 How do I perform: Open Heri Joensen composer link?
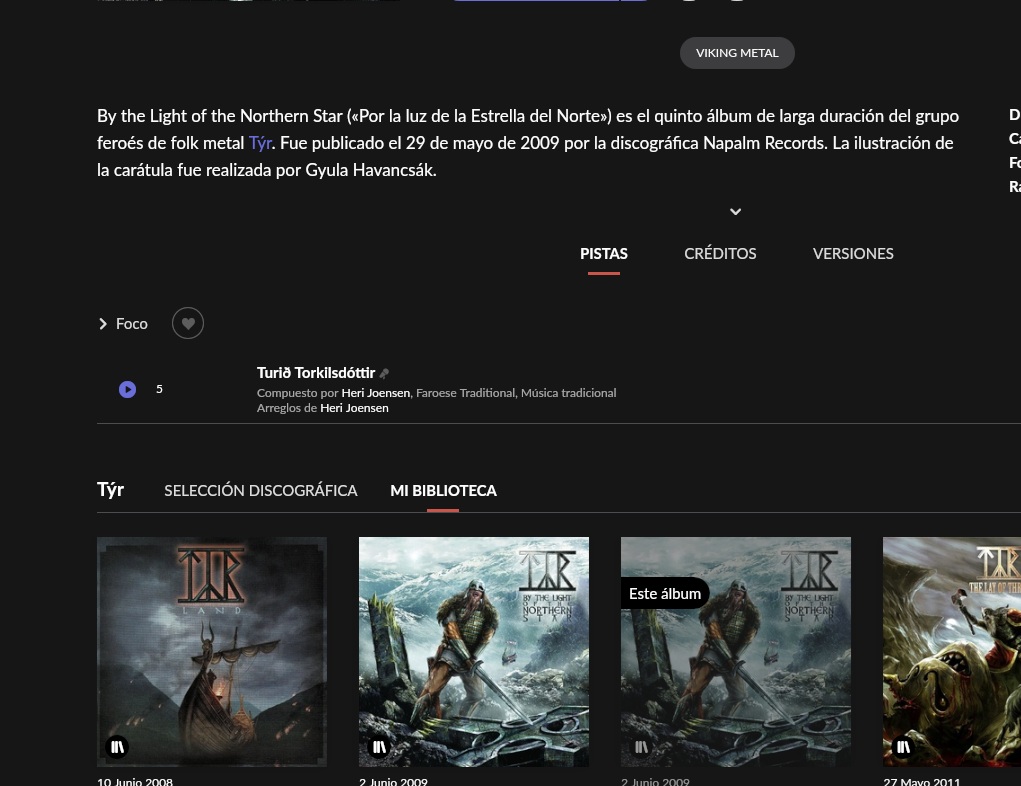[376, 393]
